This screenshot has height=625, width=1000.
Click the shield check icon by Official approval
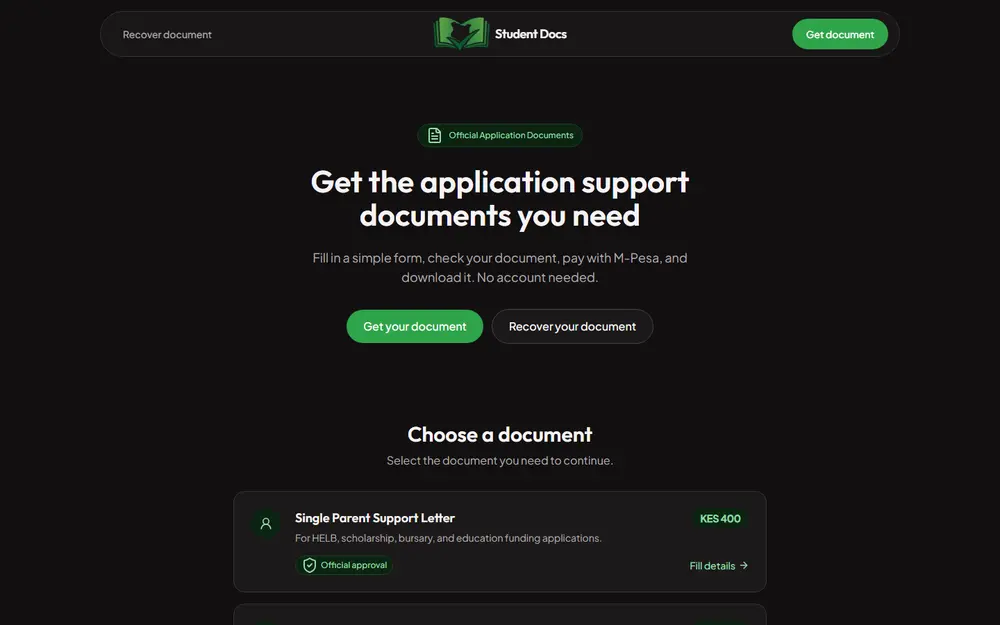tap(309, 565)
